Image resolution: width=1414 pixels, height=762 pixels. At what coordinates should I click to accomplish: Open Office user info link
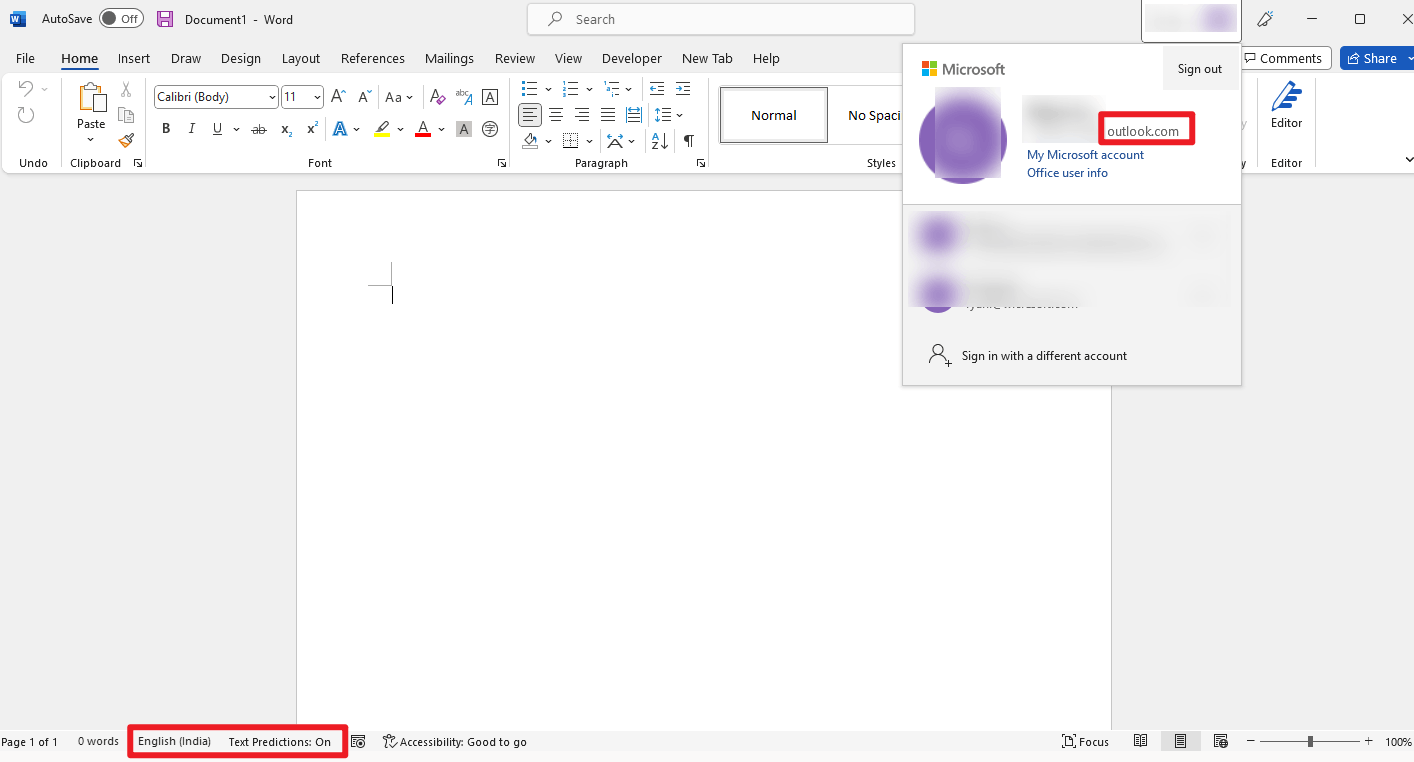pyautogui.click(x=1067, y=173)
